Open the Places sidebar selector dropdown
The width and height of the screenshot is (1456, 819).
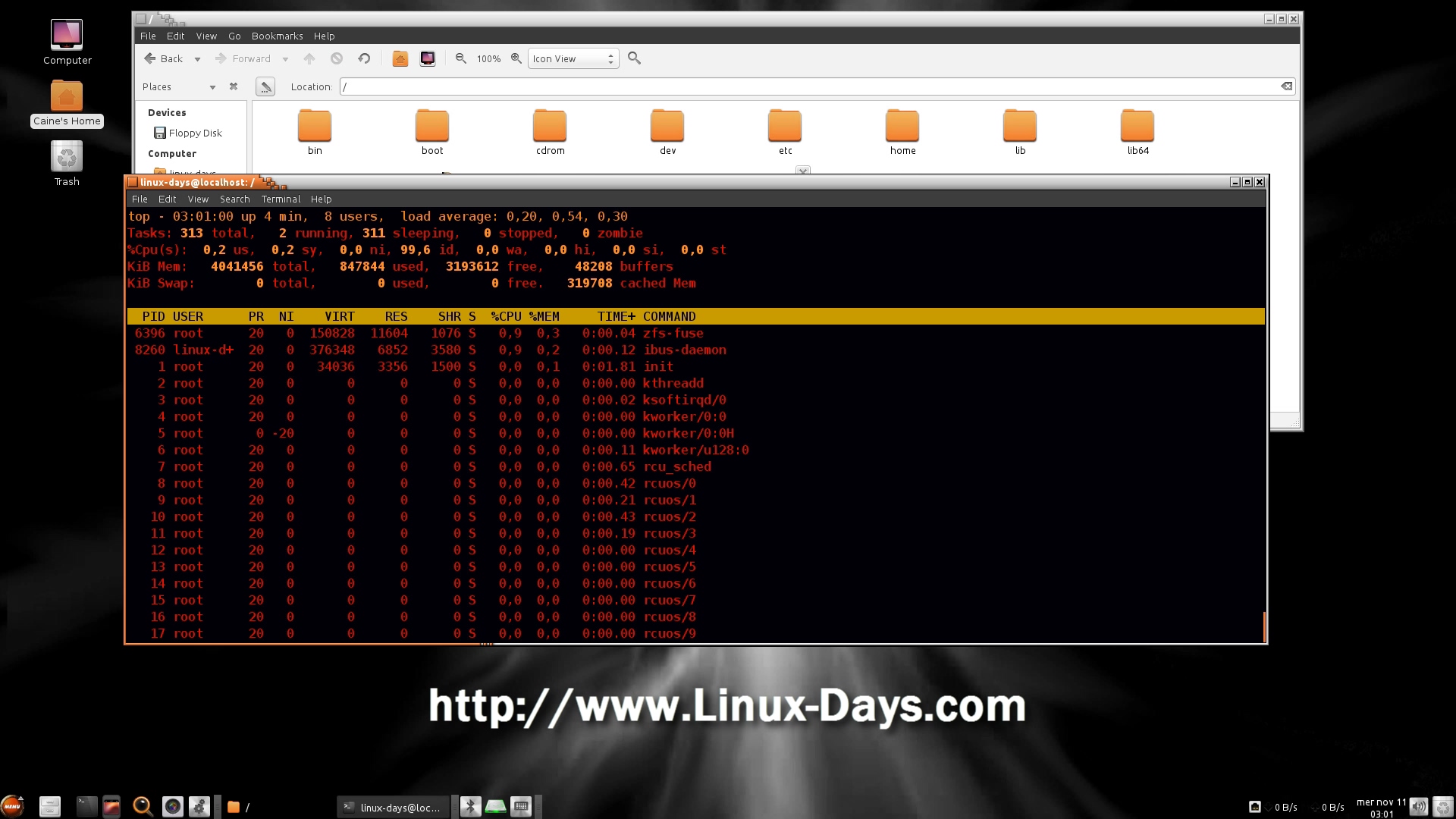[179, 86]
